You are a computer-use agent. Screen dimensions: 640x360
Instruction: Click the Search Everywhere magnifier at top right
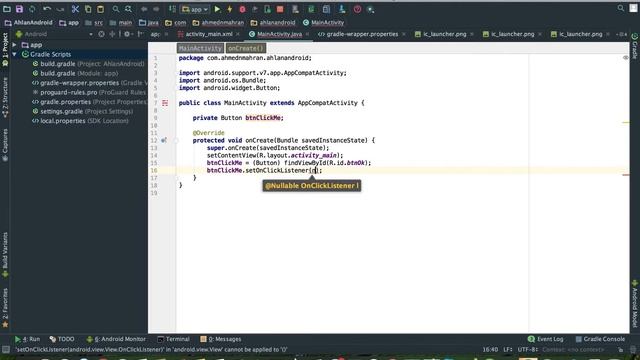click(x=621, y=8)
